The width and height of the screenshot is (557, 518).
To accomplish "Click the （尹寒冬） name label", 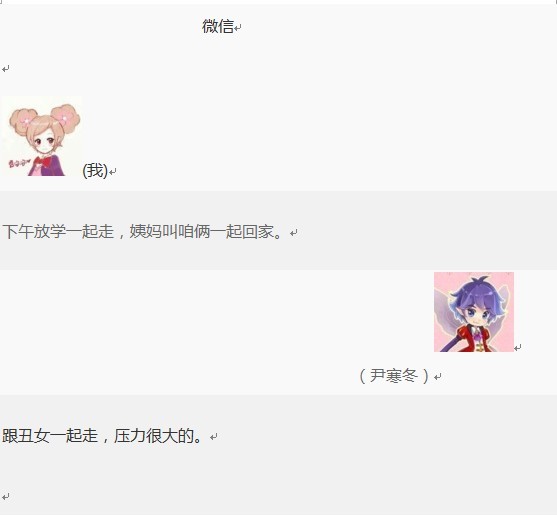I will pos(394,376).
